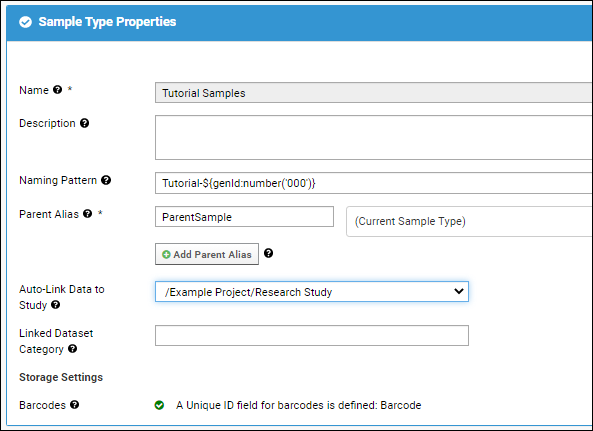Open Auto-Link Data to Study help icon
The width and height of the screenshot is (593, 431).
[x=56, y=305]
